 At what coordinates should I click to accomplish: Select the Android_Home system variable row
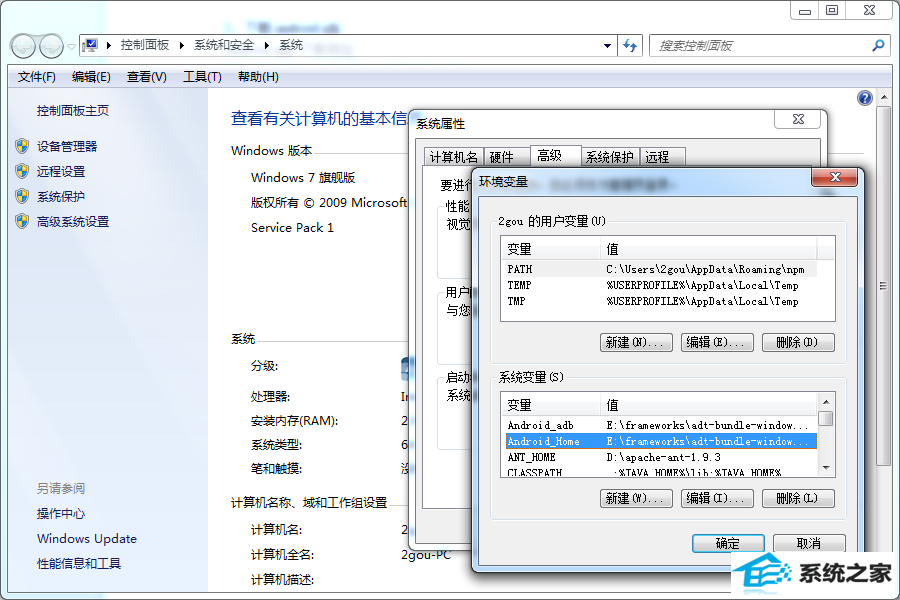pos(661,442)
